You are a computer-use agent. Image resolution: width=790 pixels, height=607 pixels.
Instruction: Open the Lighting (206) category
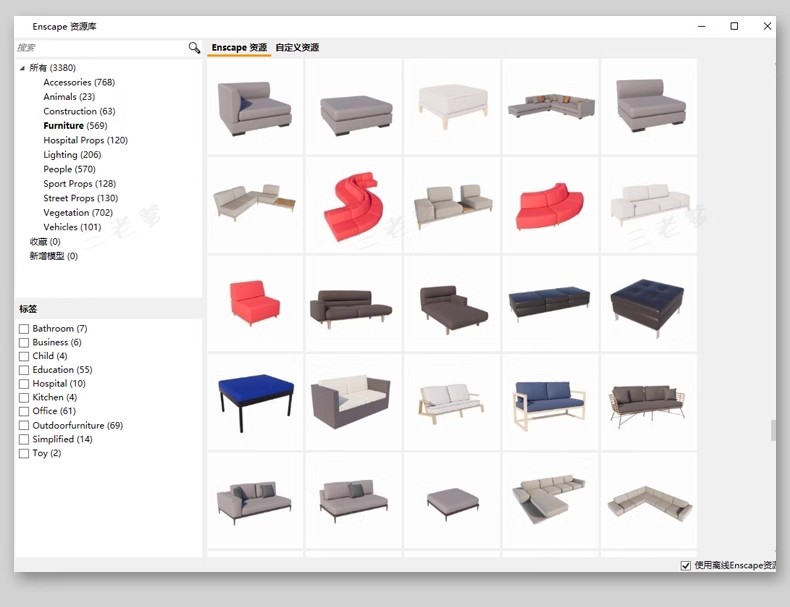pos(72,155)
